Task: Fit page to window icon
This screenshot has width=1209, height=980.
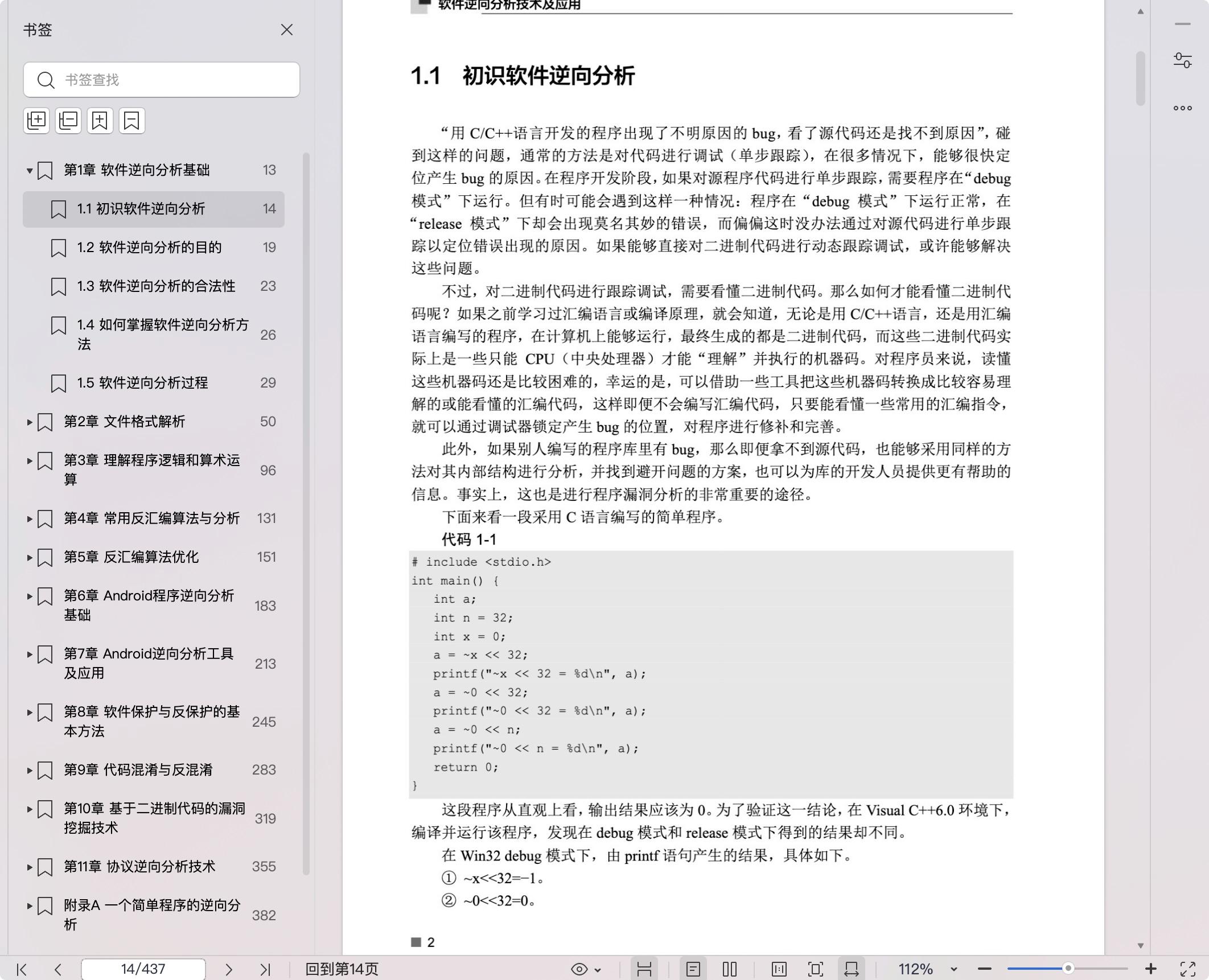Action: click(815, 969)
